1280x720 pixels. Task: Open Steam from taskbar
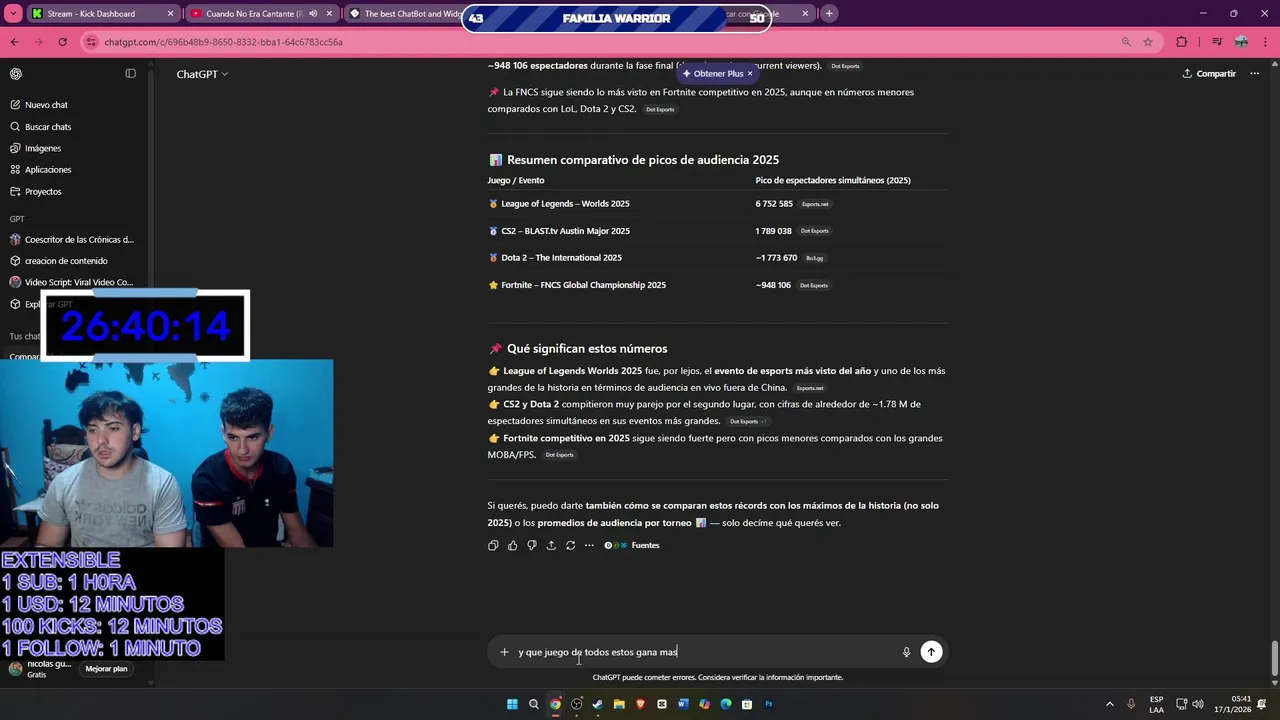(598, 704)
